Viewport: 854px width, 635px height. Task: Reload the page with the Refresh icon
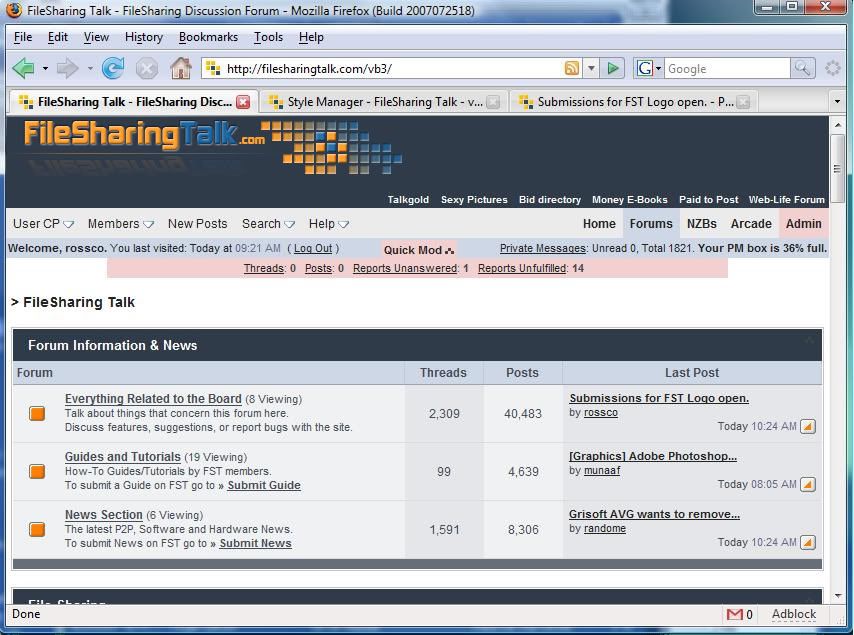(x=113, y=69)
